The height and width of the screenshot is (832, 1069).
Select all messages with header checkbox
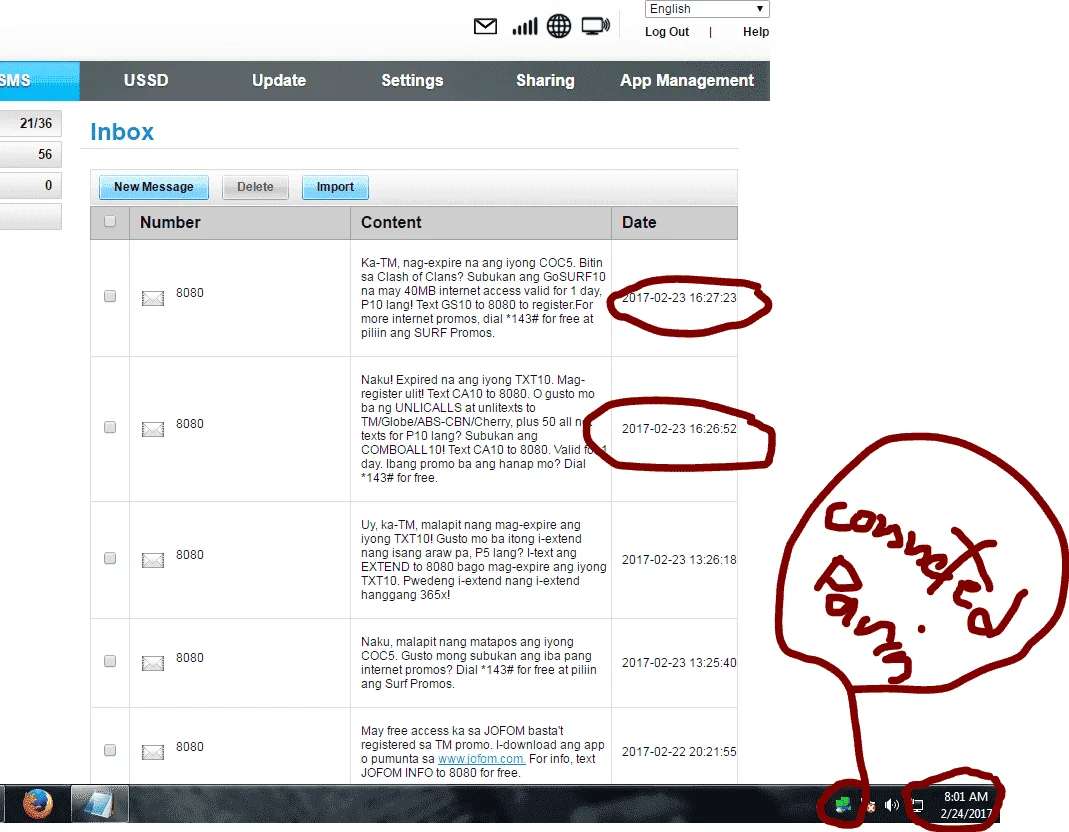(x=110, y=221)
